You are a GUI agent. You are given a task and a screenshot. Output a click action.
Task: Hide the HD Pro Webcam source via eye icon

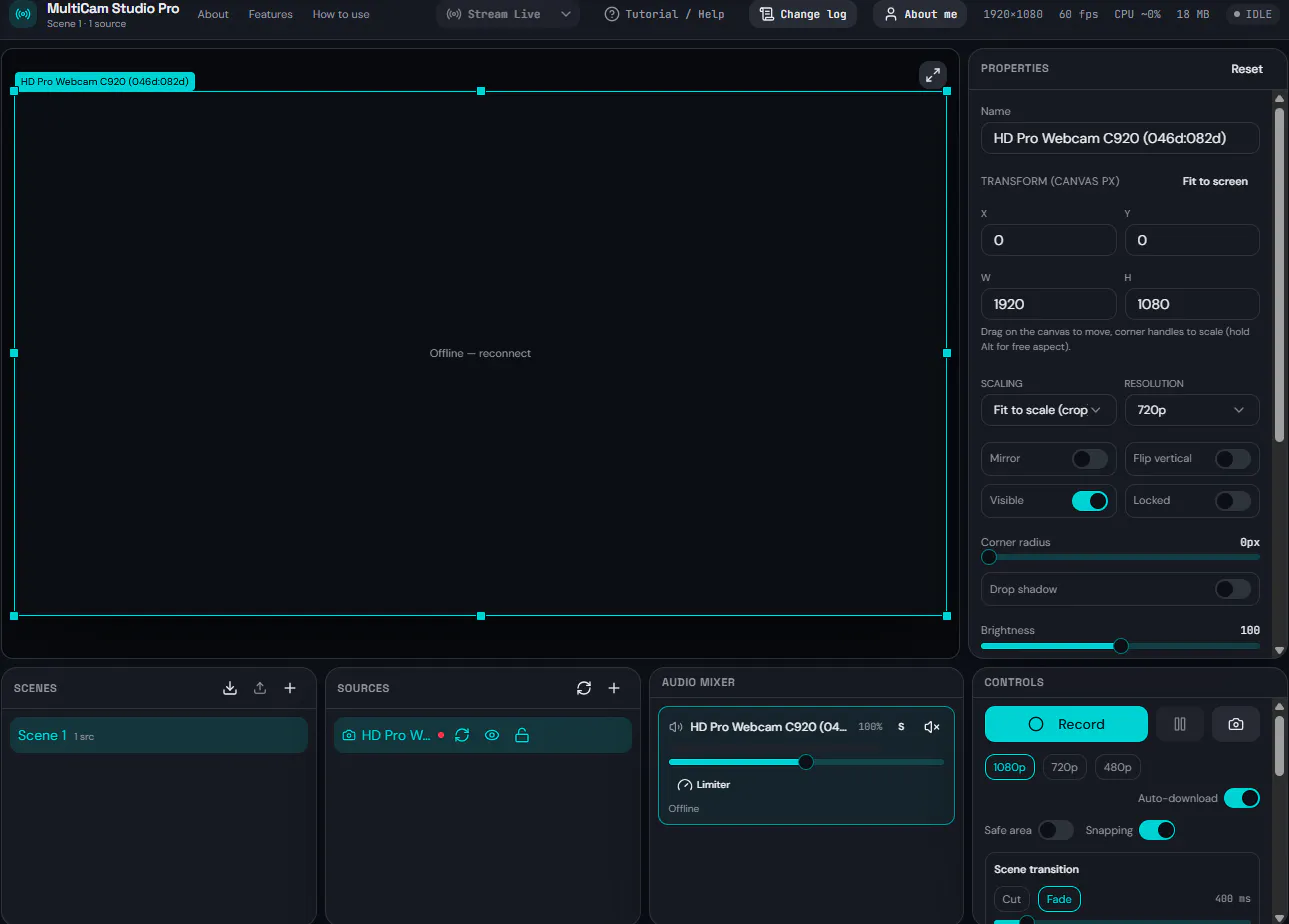[492, 735]
